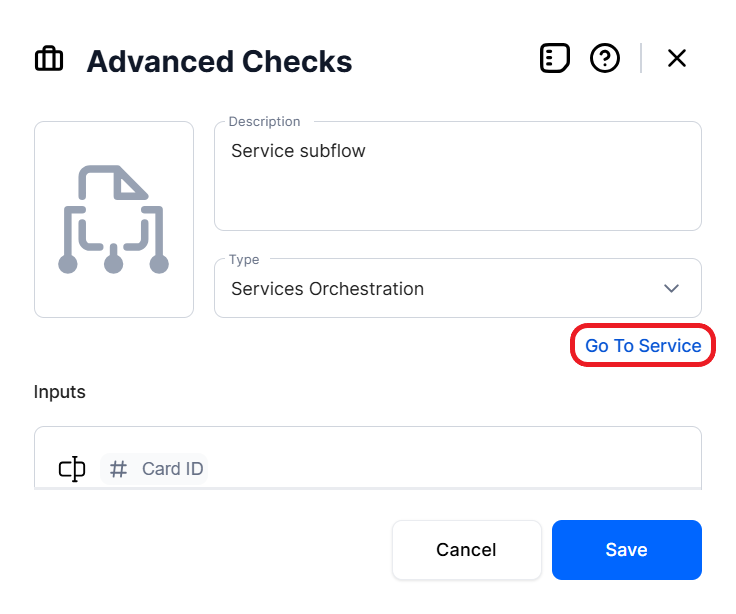Click the Advanced Checks title text
The height and width of the screenshot is (614, 736).
pos(219,61)
